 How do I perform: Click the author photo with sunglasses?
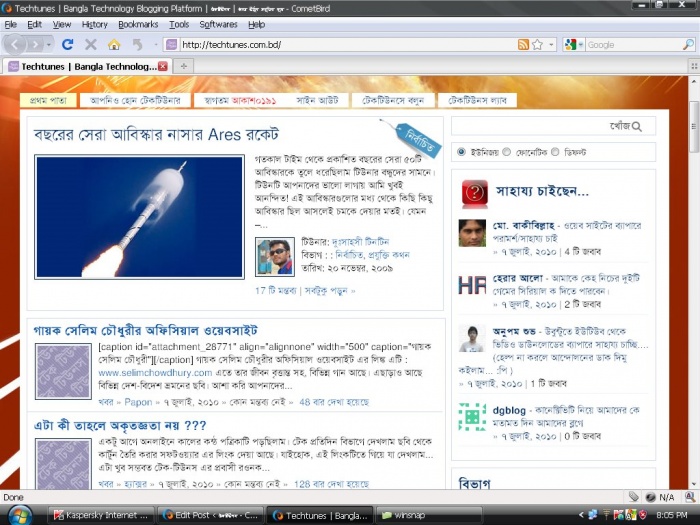275,257
